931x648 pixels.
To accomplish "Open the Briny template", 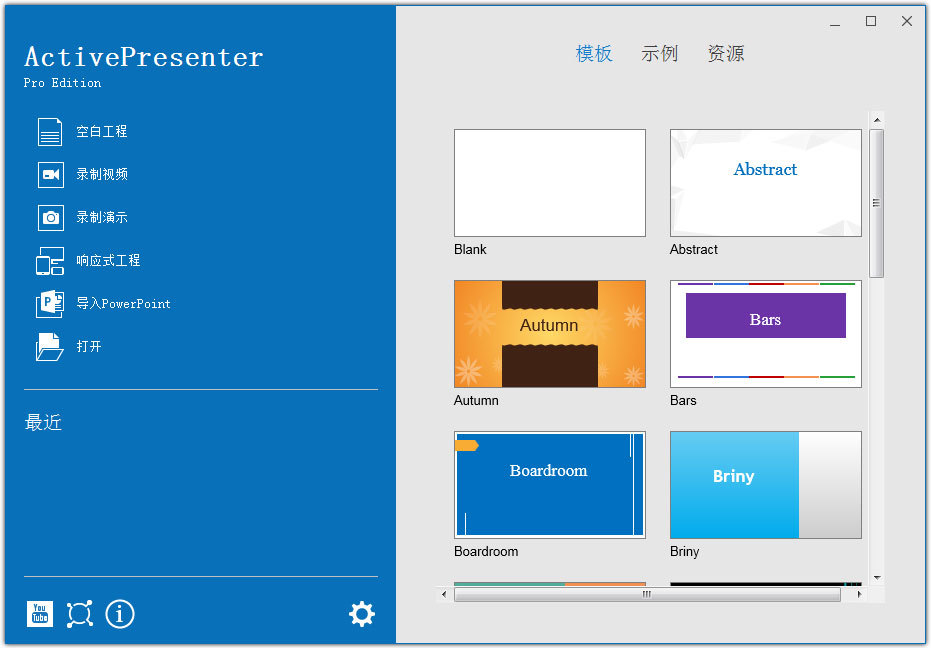I will coord(765,484).
